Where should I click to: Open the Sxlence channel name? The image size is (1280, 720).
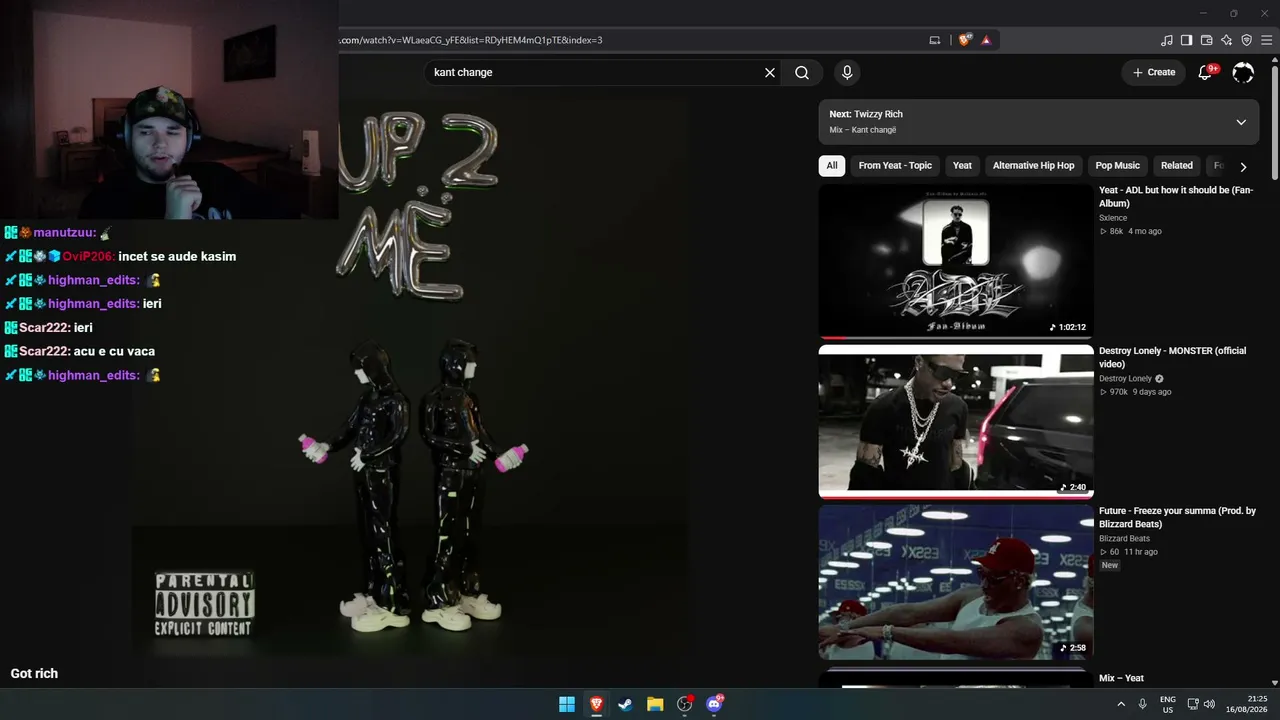coord(1113,218)
